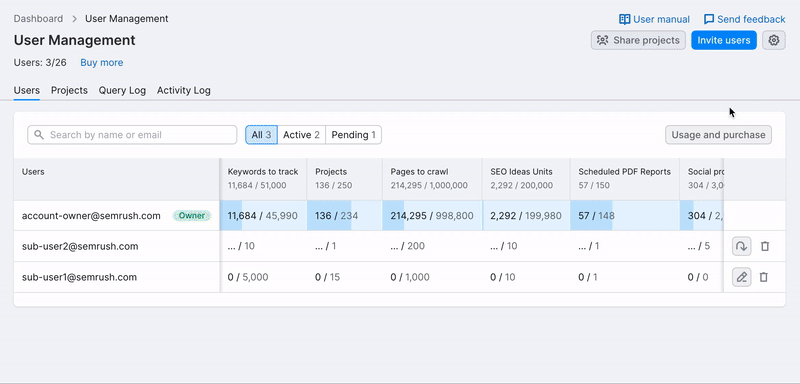The height and width of the screenshot is (384, 800).
Task: Click the search magnifier icon
Action: pos(39,135)
